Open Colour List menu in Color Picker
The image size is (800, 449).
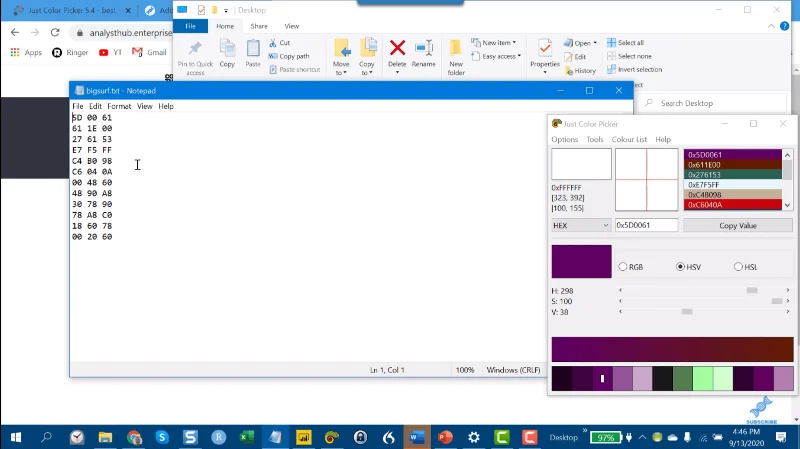[x=629, y=139]
